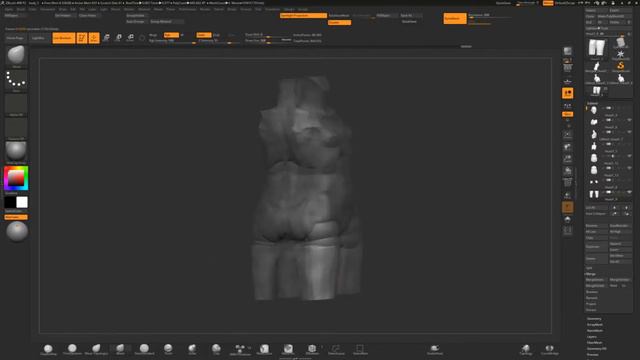The height and width of the screenshot is (360, 640).
Task: Click Make PolyMesh3D button
Action: coord(614,16)
